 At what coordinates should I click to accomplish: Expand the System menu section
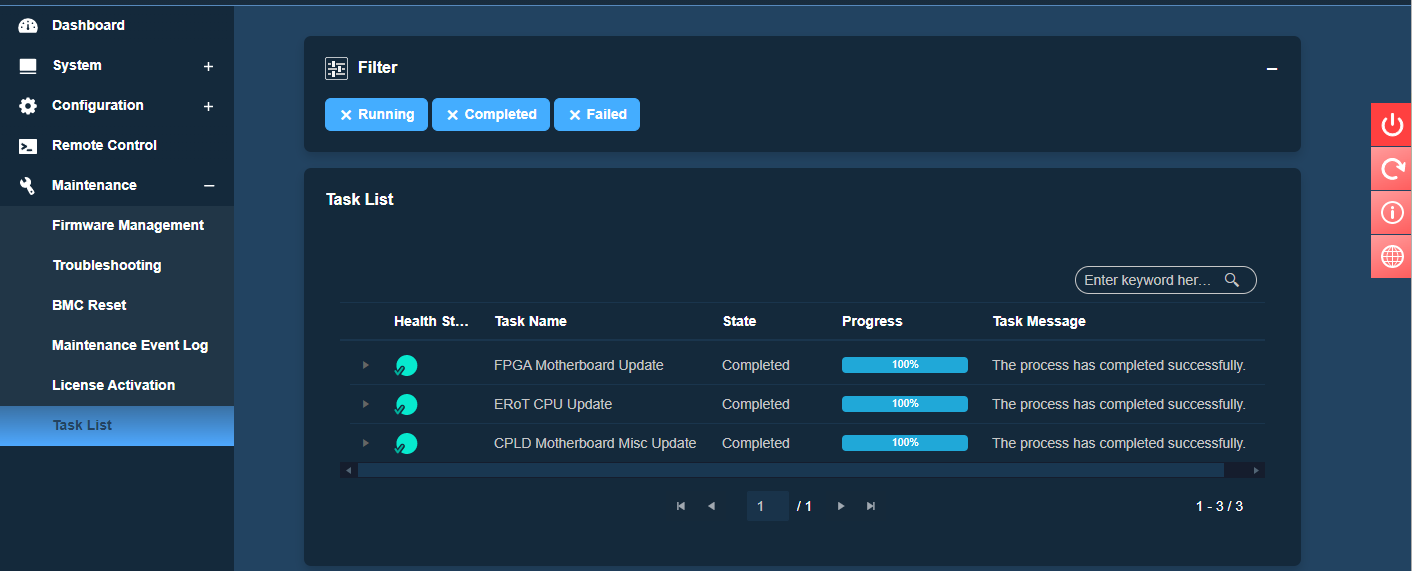coord(208,66)
